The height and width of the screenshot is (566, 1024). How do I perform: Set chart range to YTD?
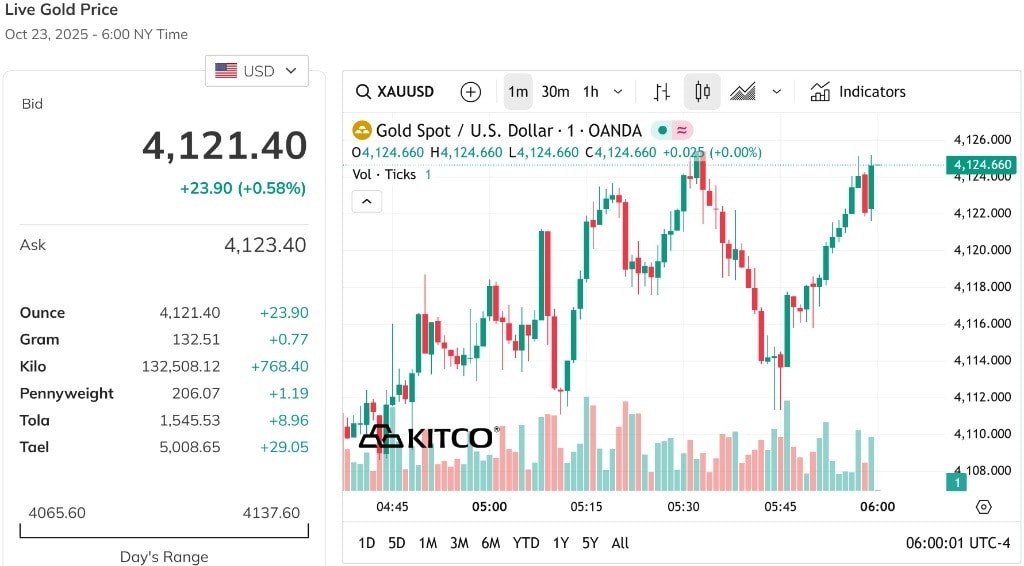pos(526,543)
